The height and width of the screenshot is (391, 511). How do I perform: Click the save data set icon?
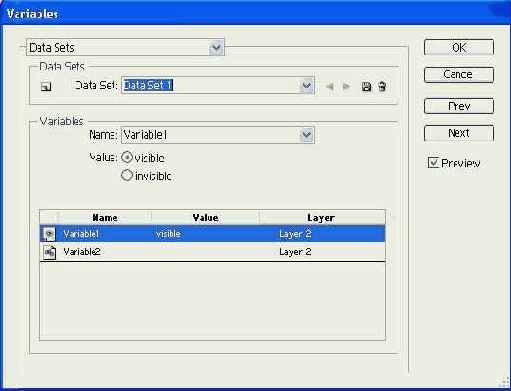click(x=366, y=87)
